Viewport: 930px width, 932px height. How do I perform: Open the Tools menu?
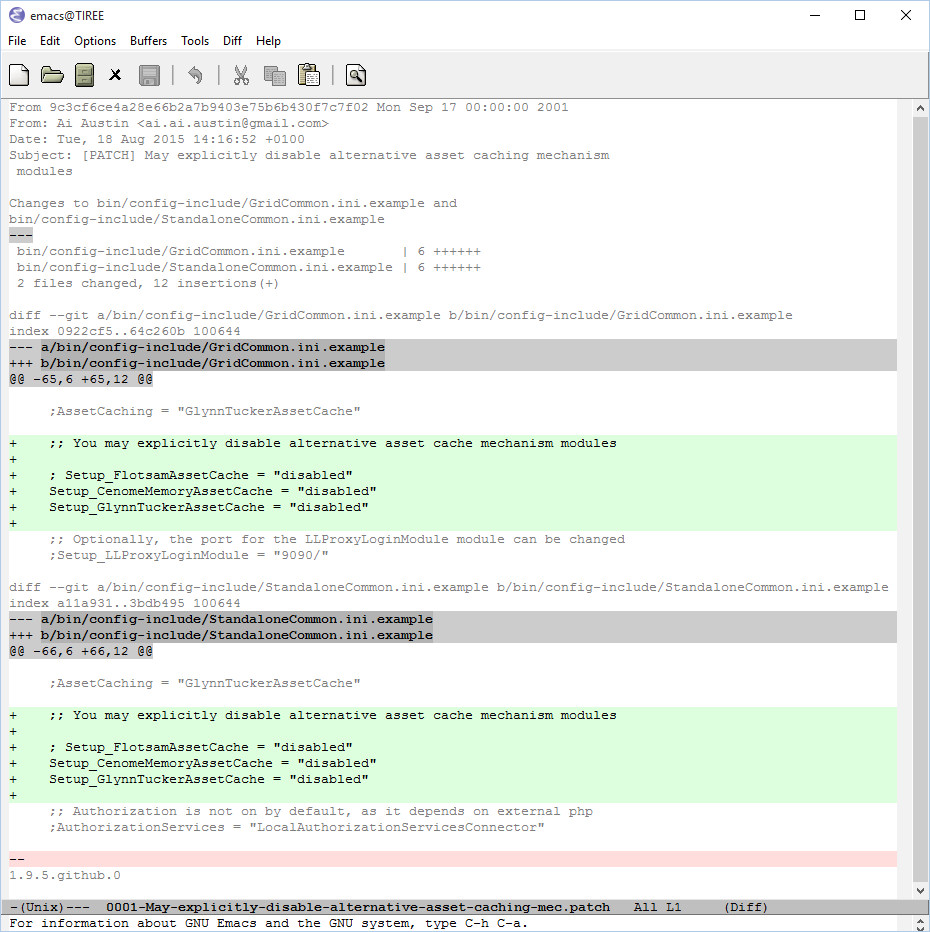[x=195, y=41]
